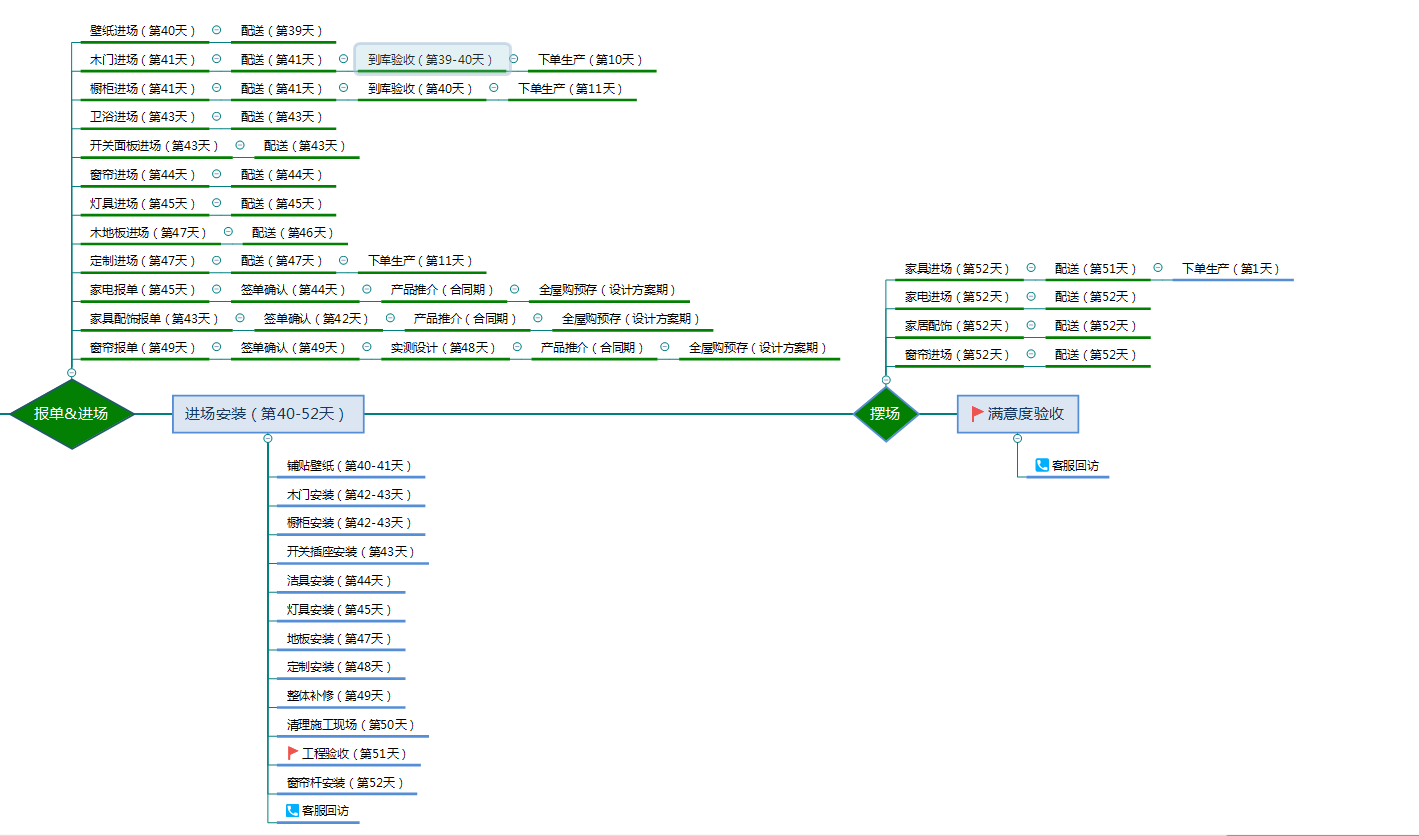Collapse children below 进场安装（第40-52天）

point(268,438)
